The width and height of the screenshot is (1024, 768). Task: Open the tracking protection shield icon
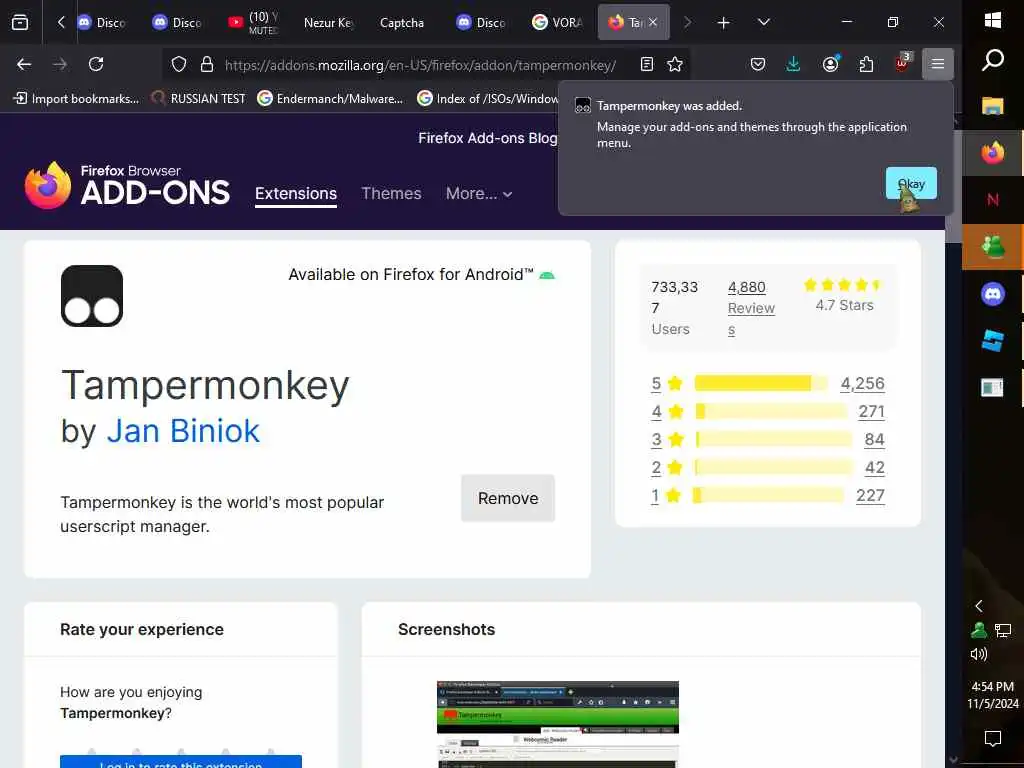tap(179, 64)
